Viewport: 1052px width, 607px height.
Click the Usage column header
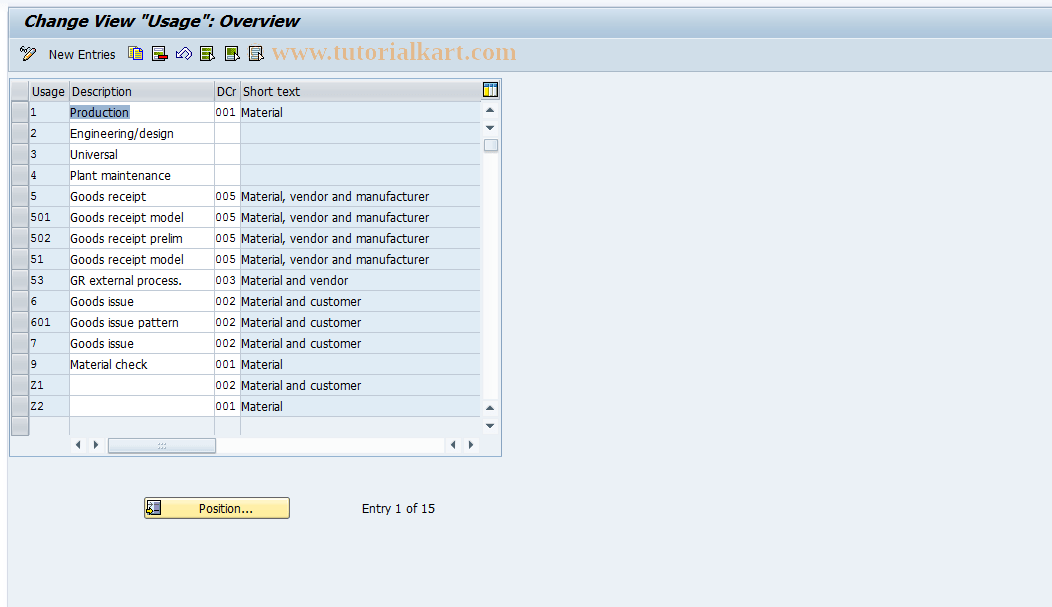click(x=47, y=90)
